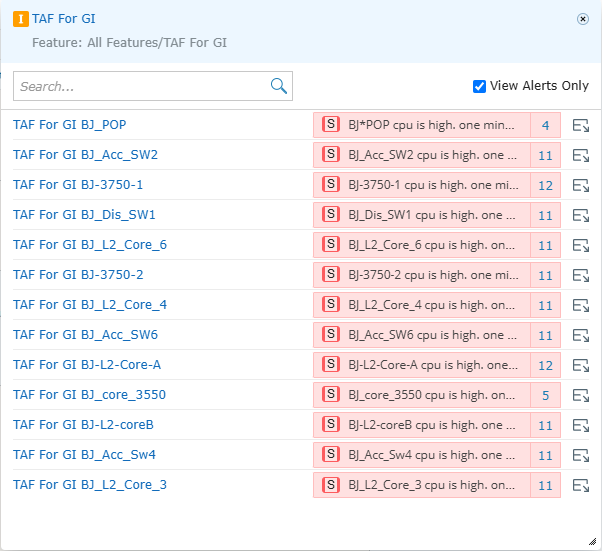Viewport: 602px width, 551px height.
Task: Open link TAF For GI BJ-3750-2
Action: pos(78,275)
